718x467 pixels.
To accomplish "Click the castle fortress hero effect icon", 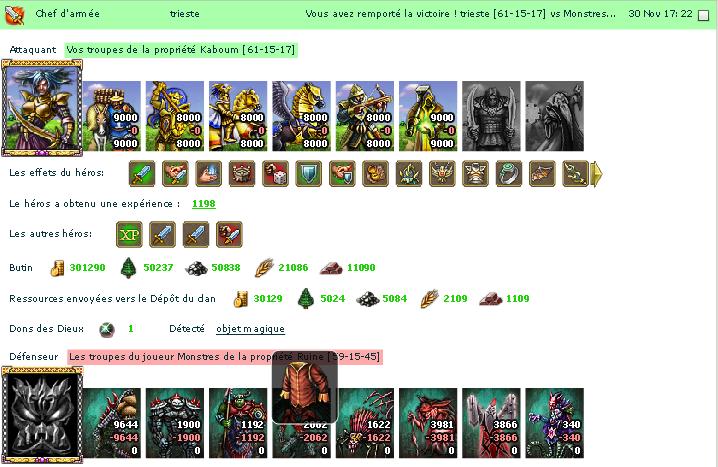I will tap(242, 174).
